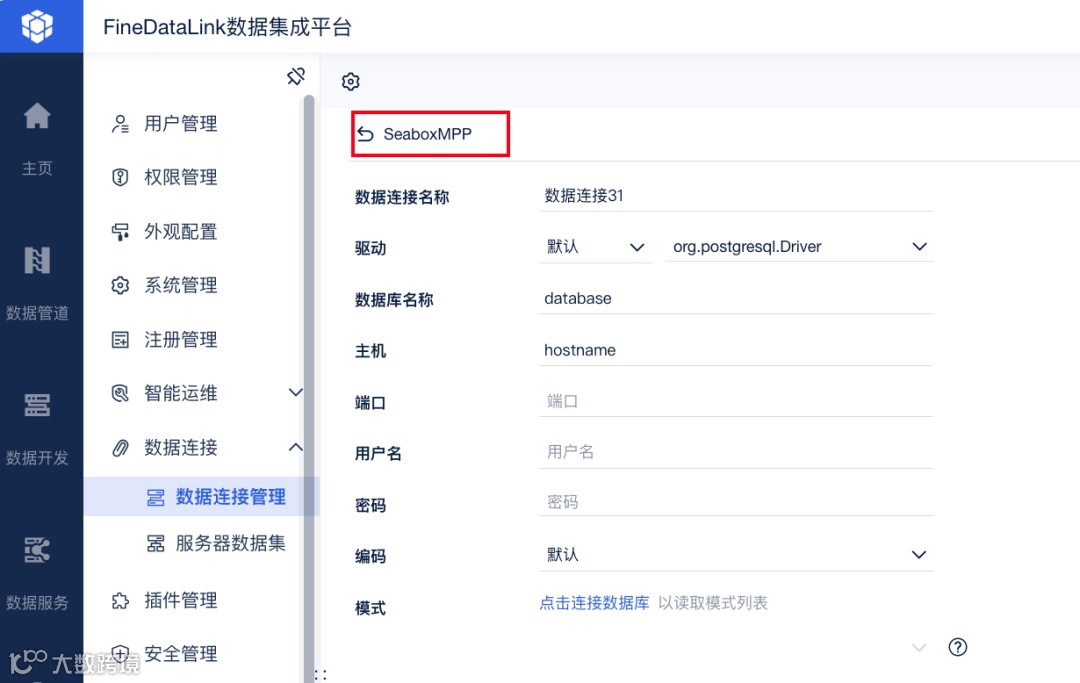
Task: Open the 数据管道 pipeline icon
Action: click(x=37, y=260)
